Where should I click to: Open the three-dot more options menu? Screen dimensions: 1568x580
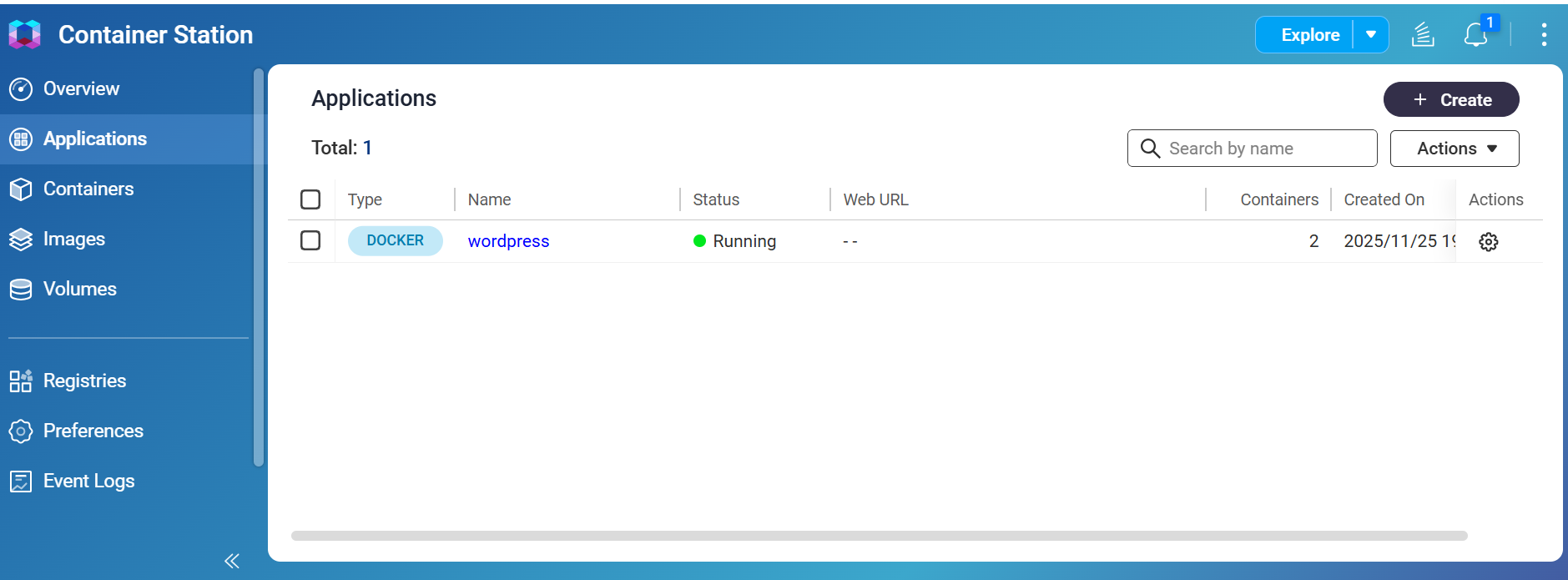tap(1544, 35)
